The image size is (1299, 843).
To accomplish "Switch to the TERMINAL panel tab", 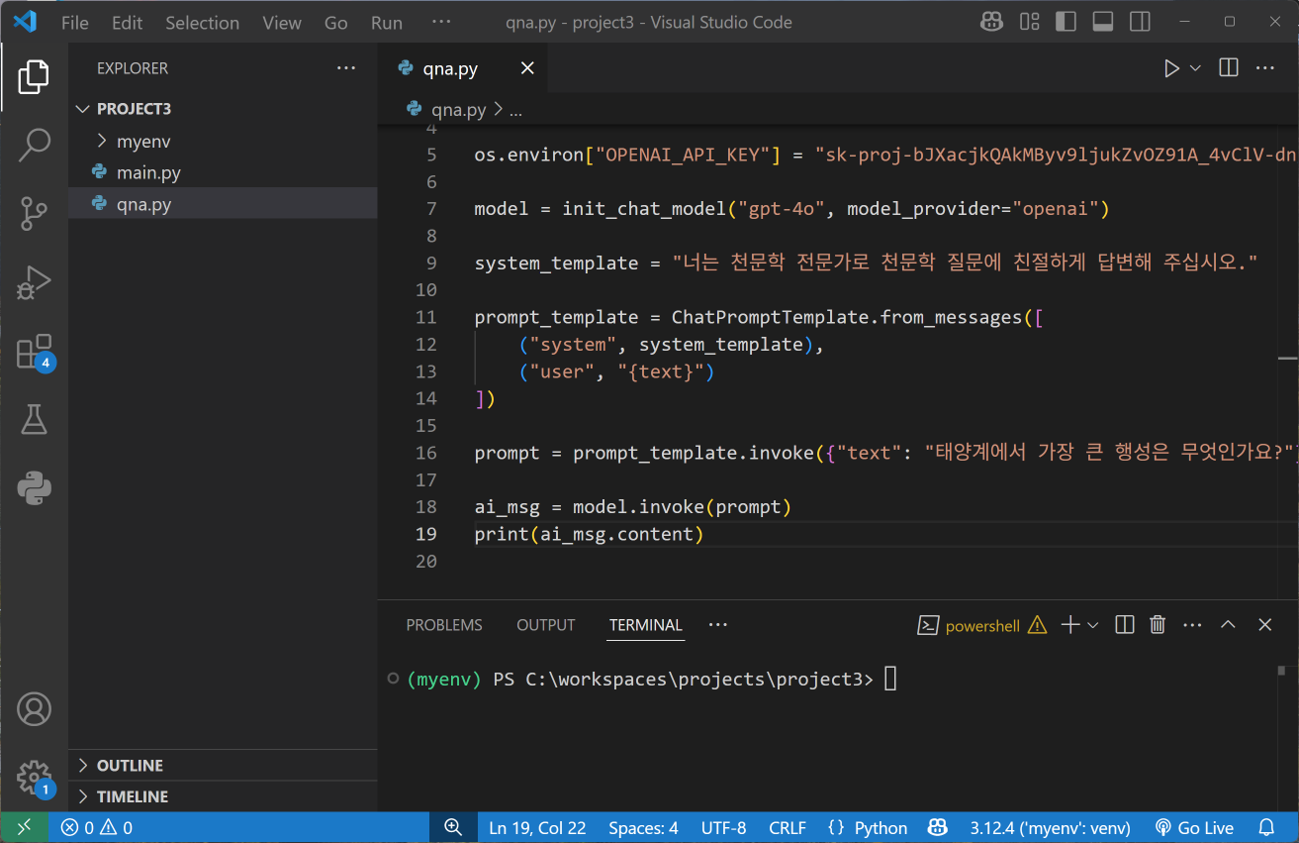I will 645,625.
